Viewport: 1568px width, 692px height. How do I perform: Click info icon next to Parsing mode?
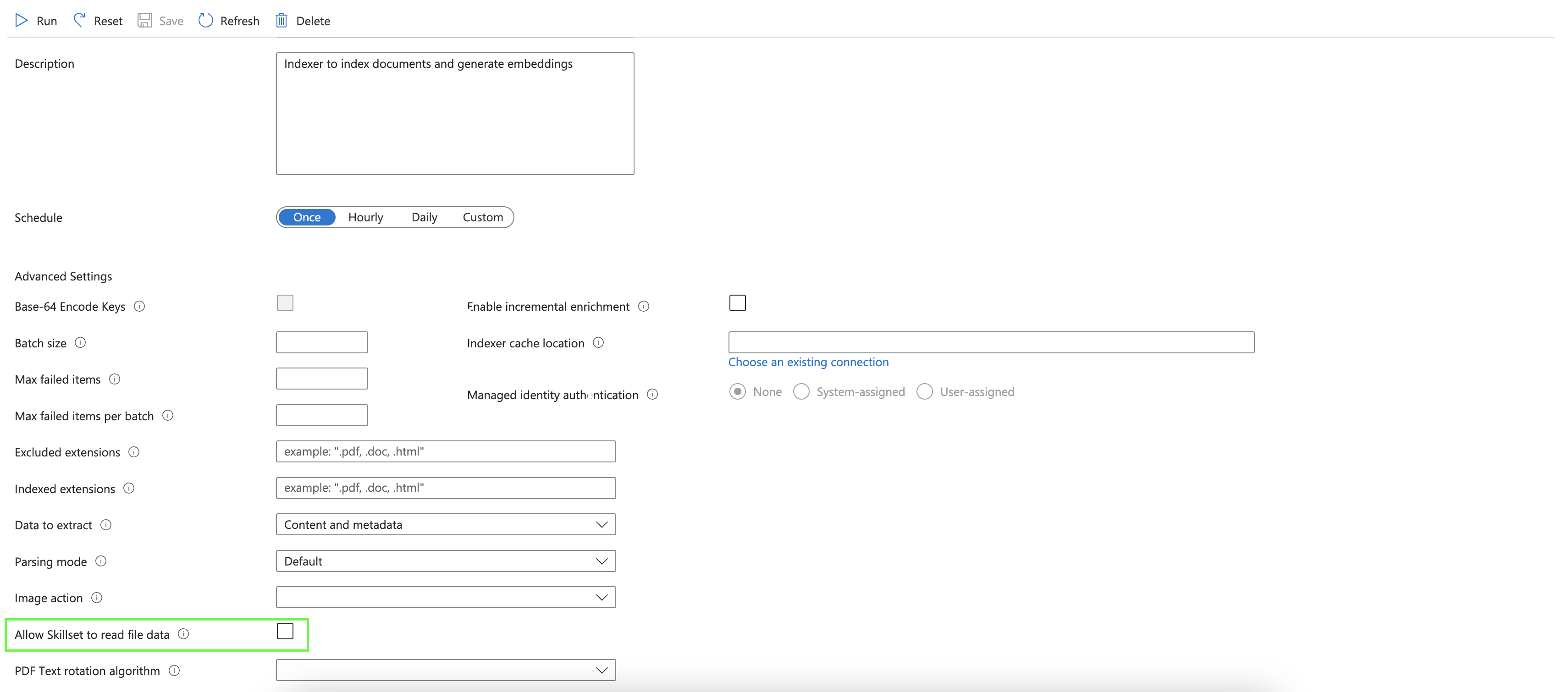(101, 561)
